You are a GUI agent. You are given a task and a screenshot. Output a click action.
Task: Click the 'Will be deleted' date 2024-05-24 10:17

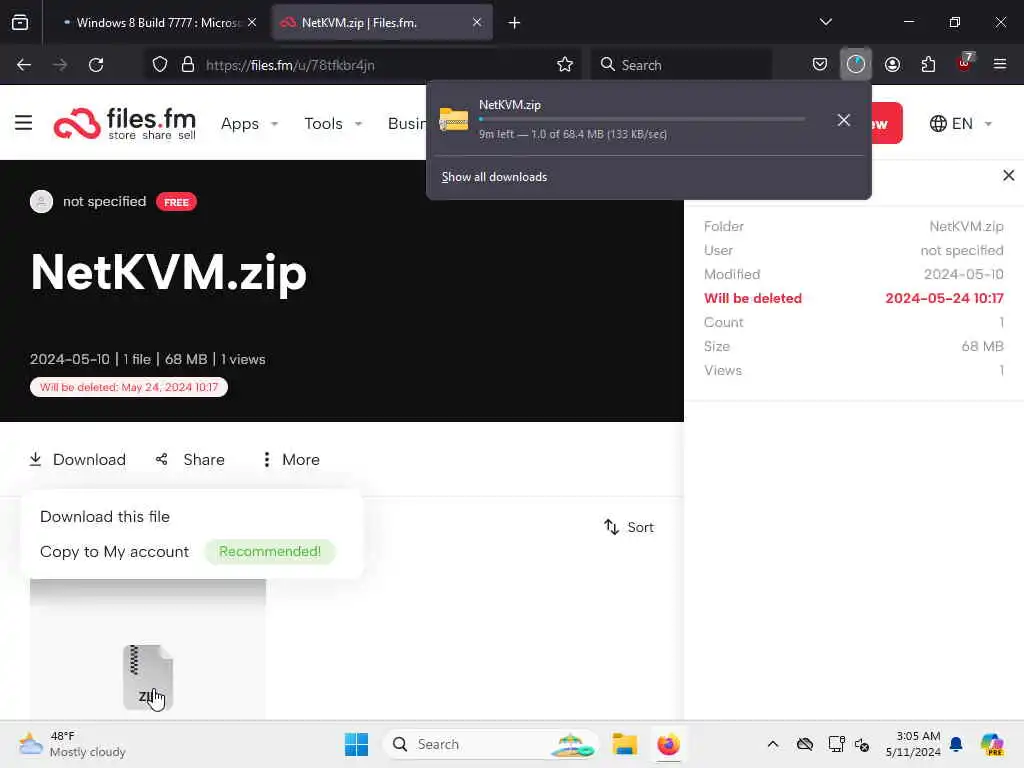coord(944,298)
